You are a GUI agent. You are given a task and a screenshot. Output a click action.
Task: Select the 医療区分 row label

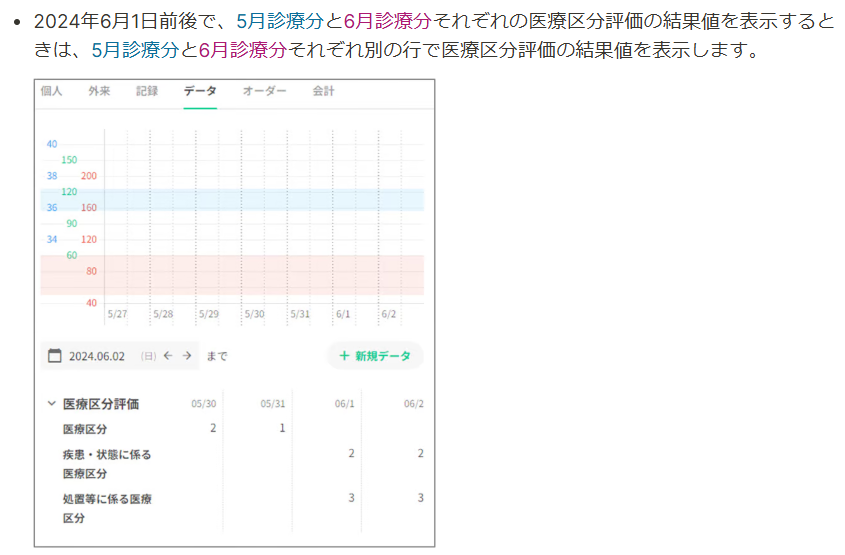tap(85, 429)
